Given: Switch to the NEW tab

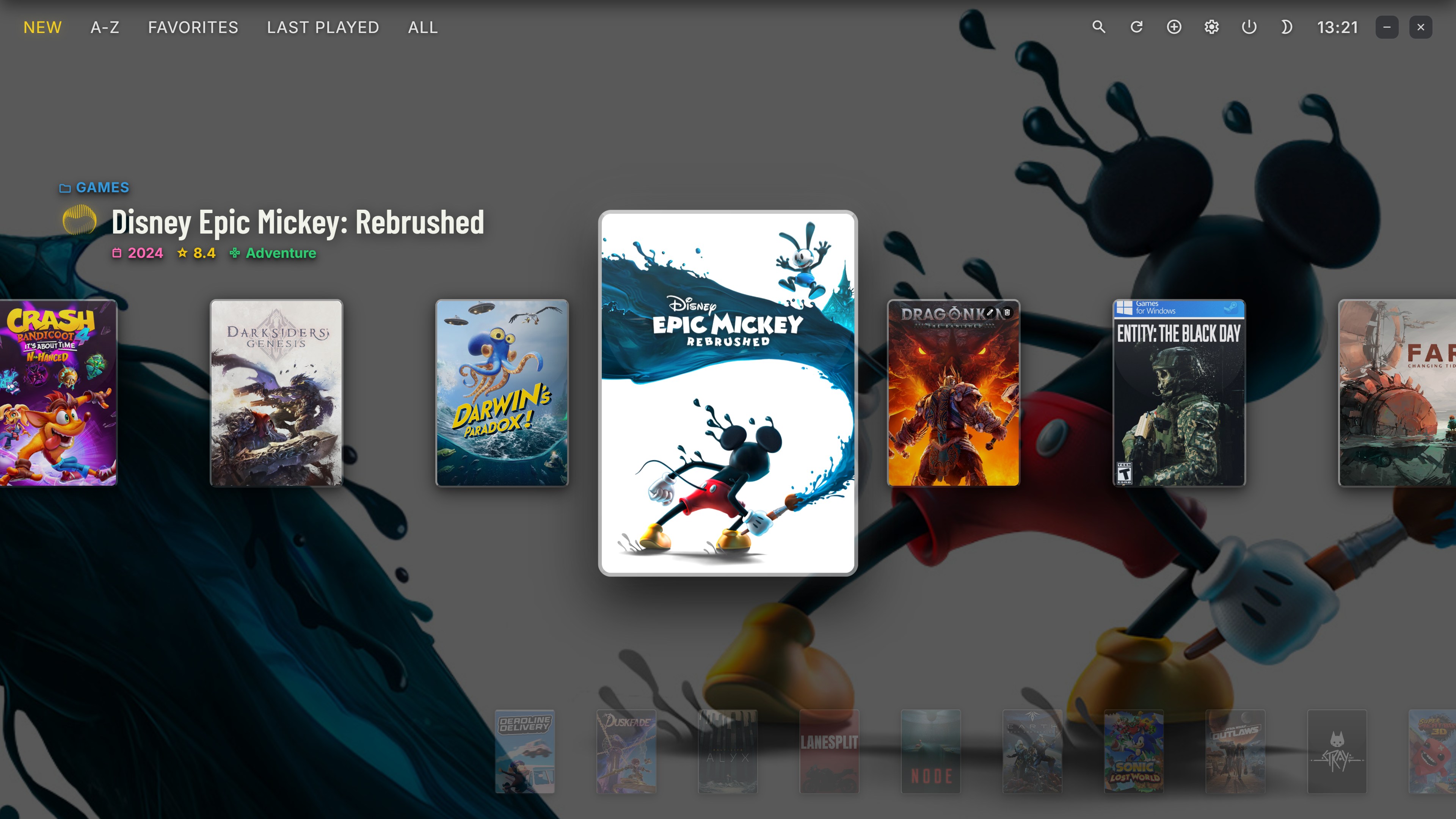Looking at the screenshot, I should [x=42, y=27].
